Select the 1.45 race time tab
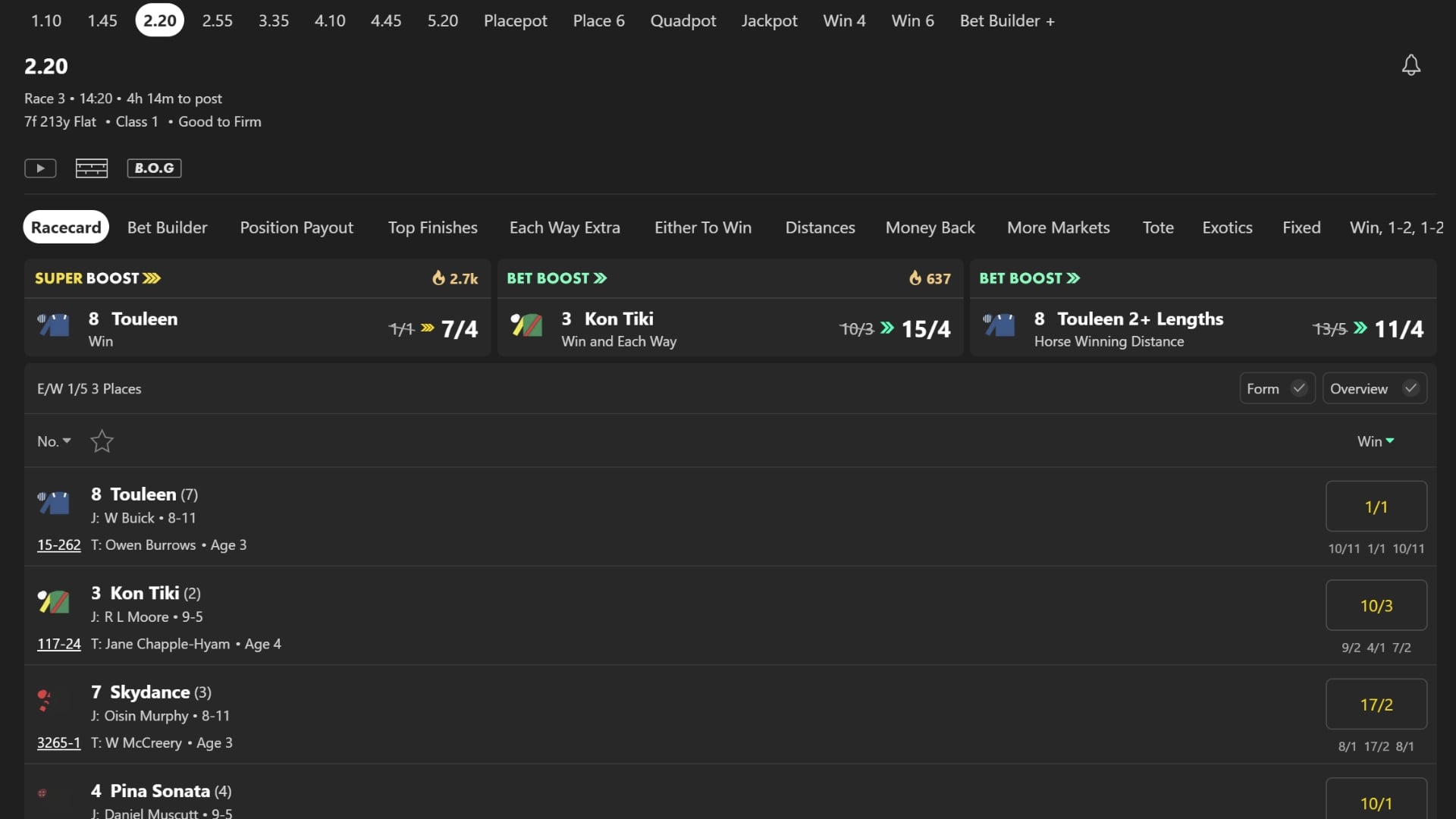The height and width of the screenshot is (819, 1456). point(102,20)
